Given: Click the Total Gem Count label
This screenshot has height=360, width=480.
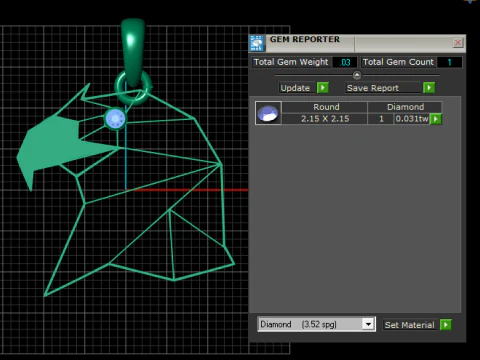Looking at the screenshot, I should click(398, 62).
